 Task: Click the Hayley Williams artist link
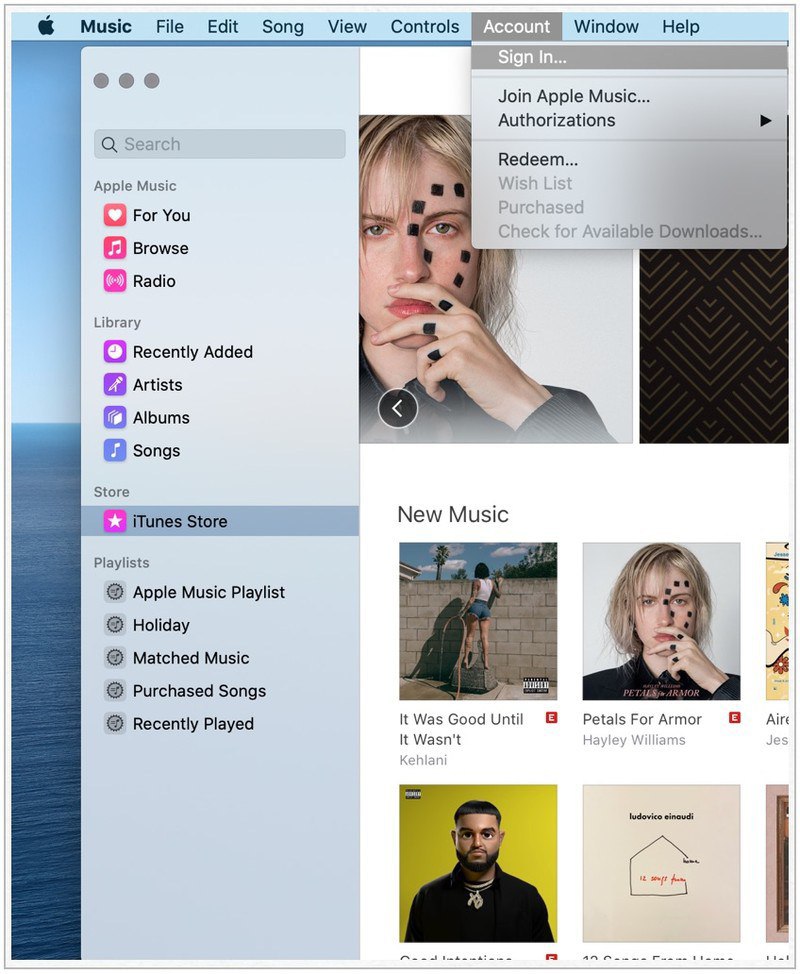pyautogui.click(x=634, y=740)
